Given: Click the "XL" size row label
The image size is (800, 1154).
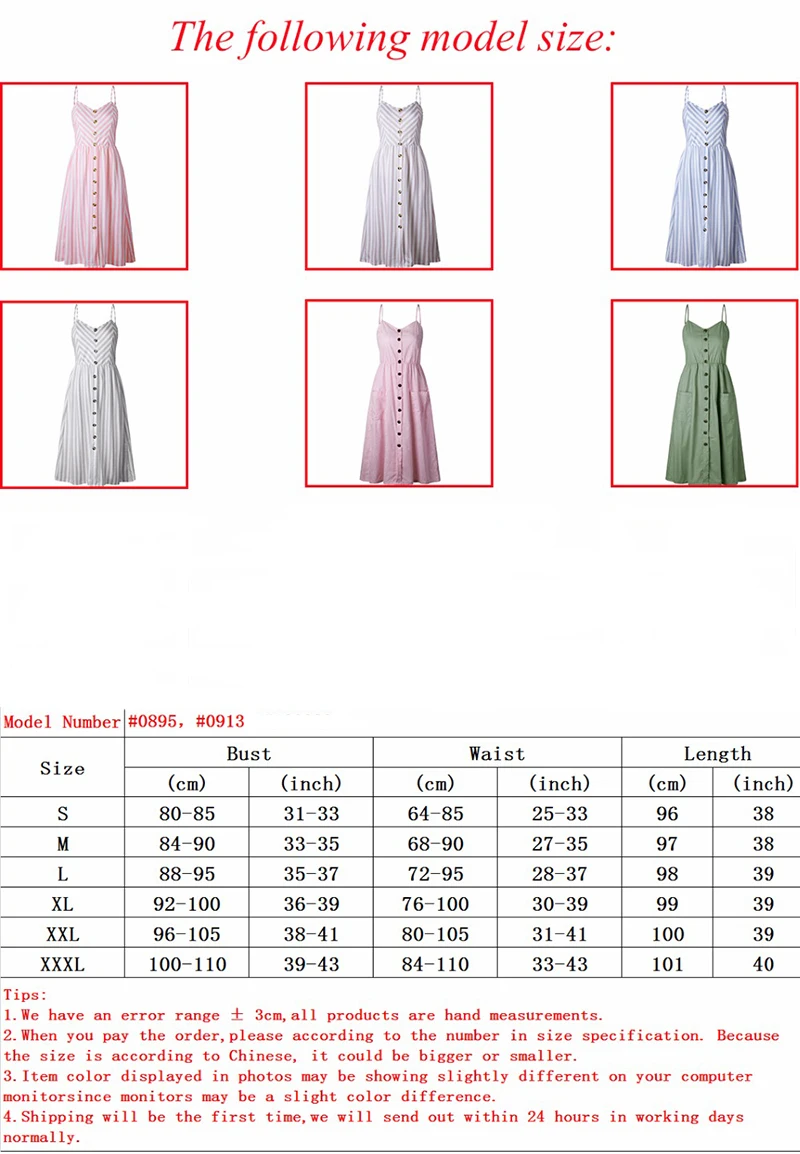Looking at the screenshot, I should pos(63,905).
